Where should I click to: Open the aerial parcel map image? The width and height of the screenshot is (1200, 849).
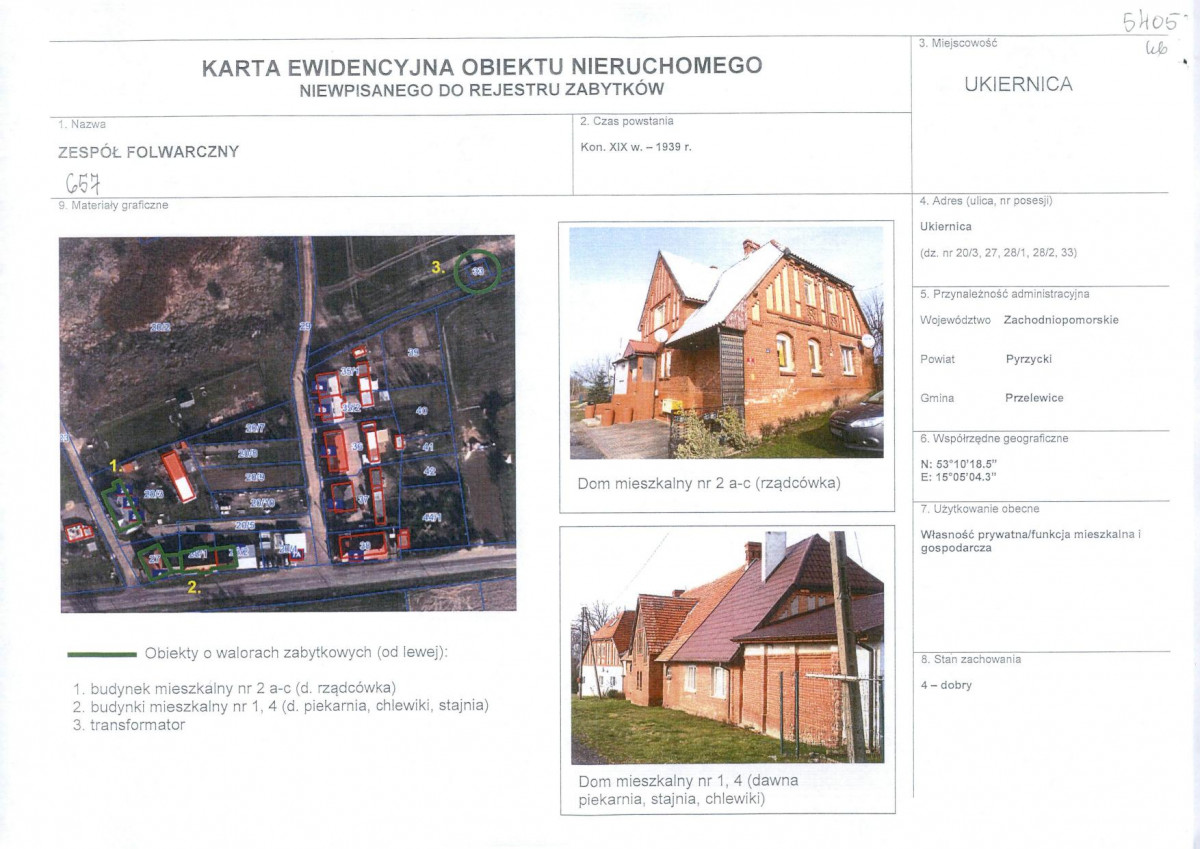(x=288, y=423)
